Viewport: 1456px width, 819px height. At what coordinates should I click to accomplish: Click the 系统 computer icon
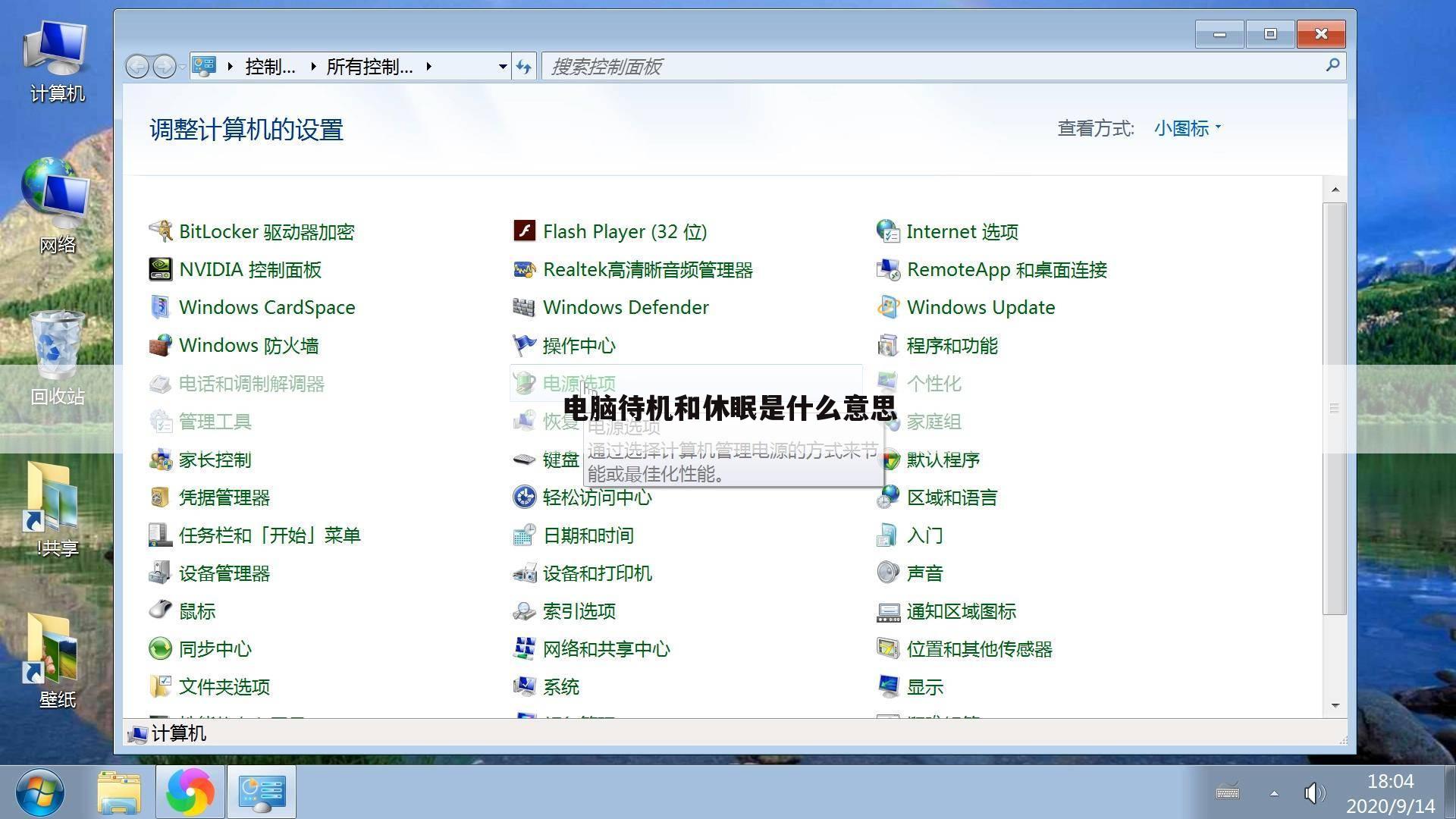point(524,686)
